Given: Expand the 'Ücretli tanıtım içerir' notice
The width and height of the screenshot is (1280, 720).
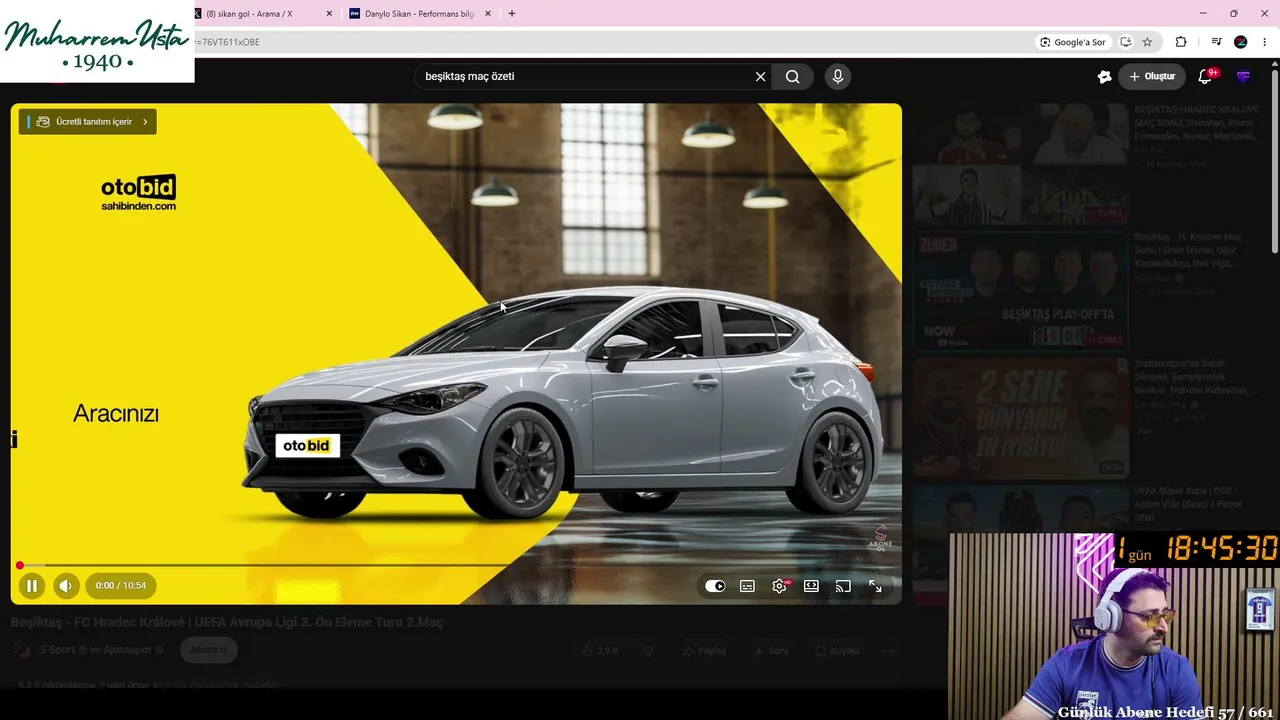Looking at the screenshot, I should tap(88, 122).
